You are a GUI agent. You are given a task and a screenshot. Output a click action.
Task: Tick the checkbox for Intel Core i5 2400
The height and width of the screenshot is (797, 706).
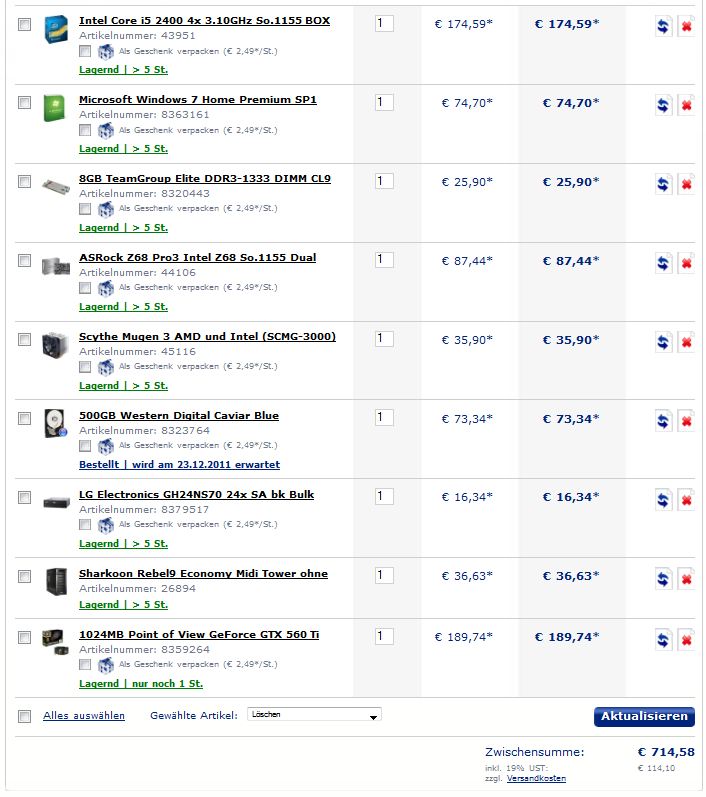point(24,24)
